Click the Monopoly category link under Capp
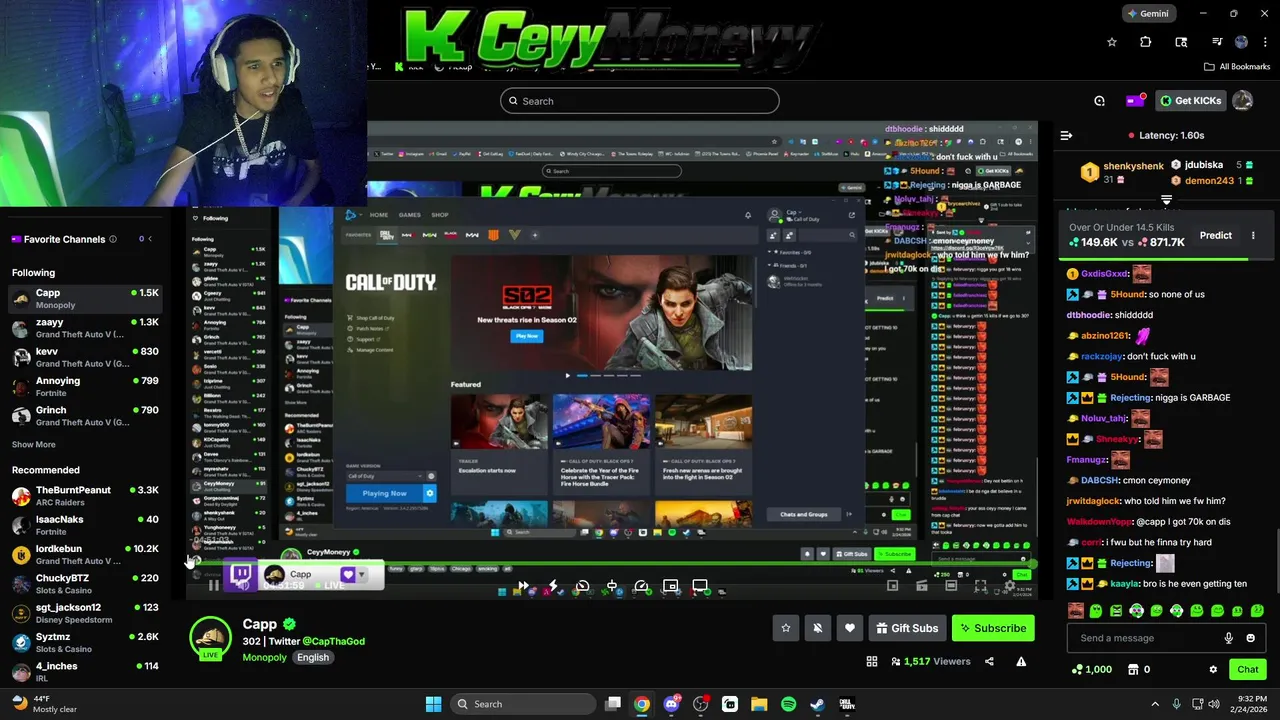This screenshot has height=720, width=1280. 264,657
